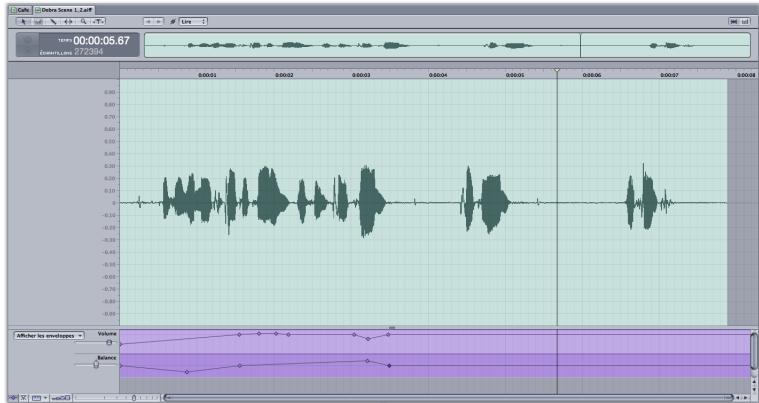Open the Lire automation mode dropdown

click(193, 21)
